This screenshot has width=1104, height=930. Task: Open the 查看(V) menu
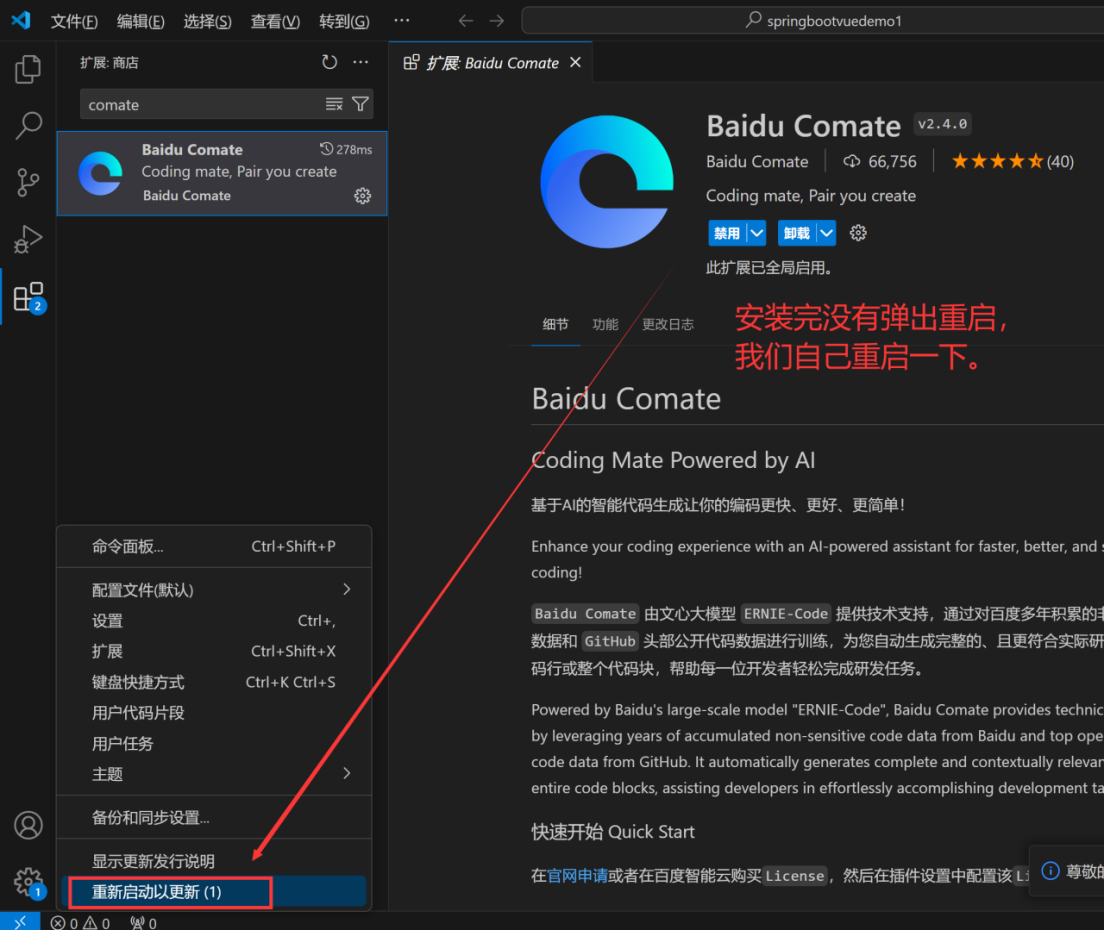pyautogui.click(x=275, y=21)
